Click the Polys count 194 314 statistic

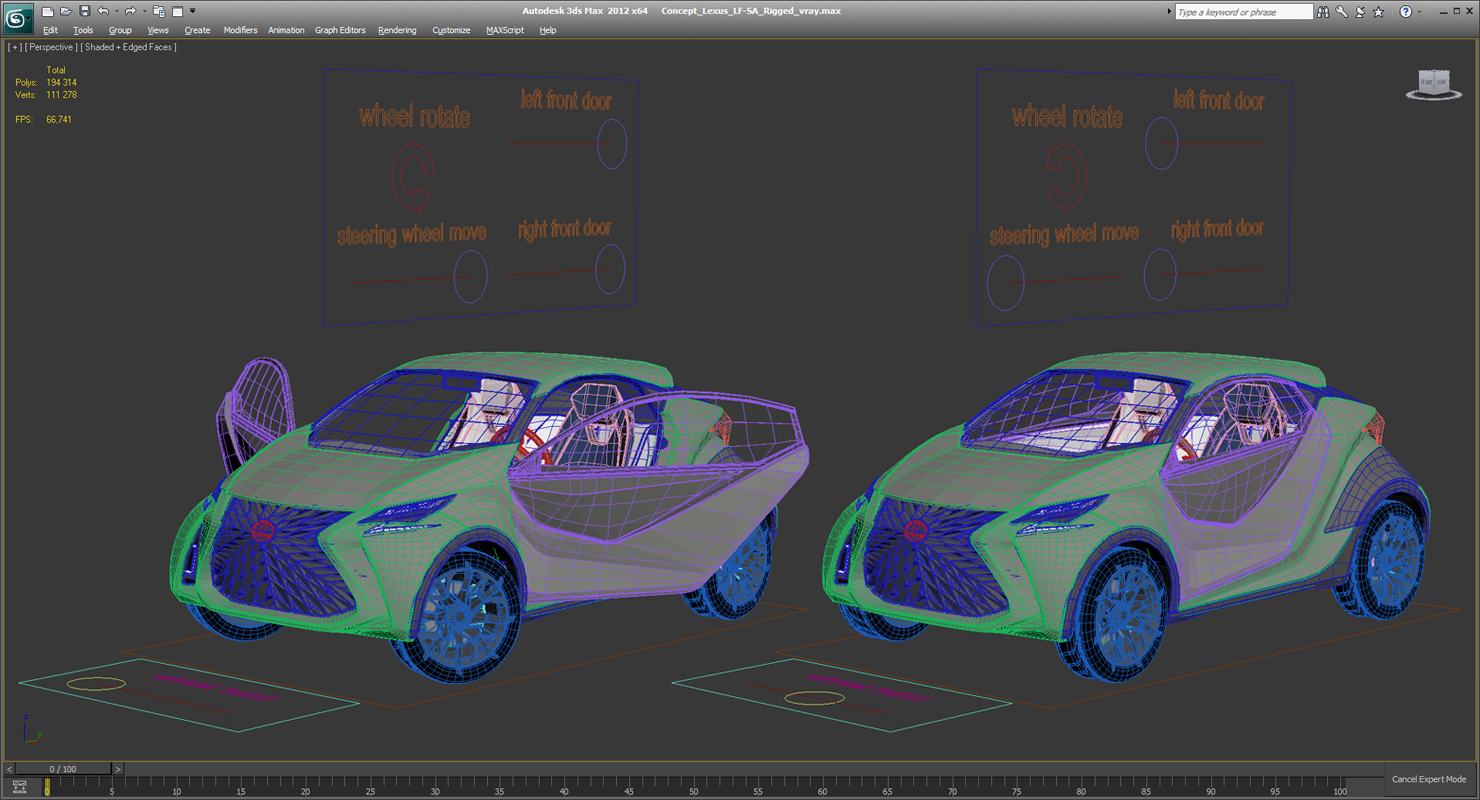61,82
